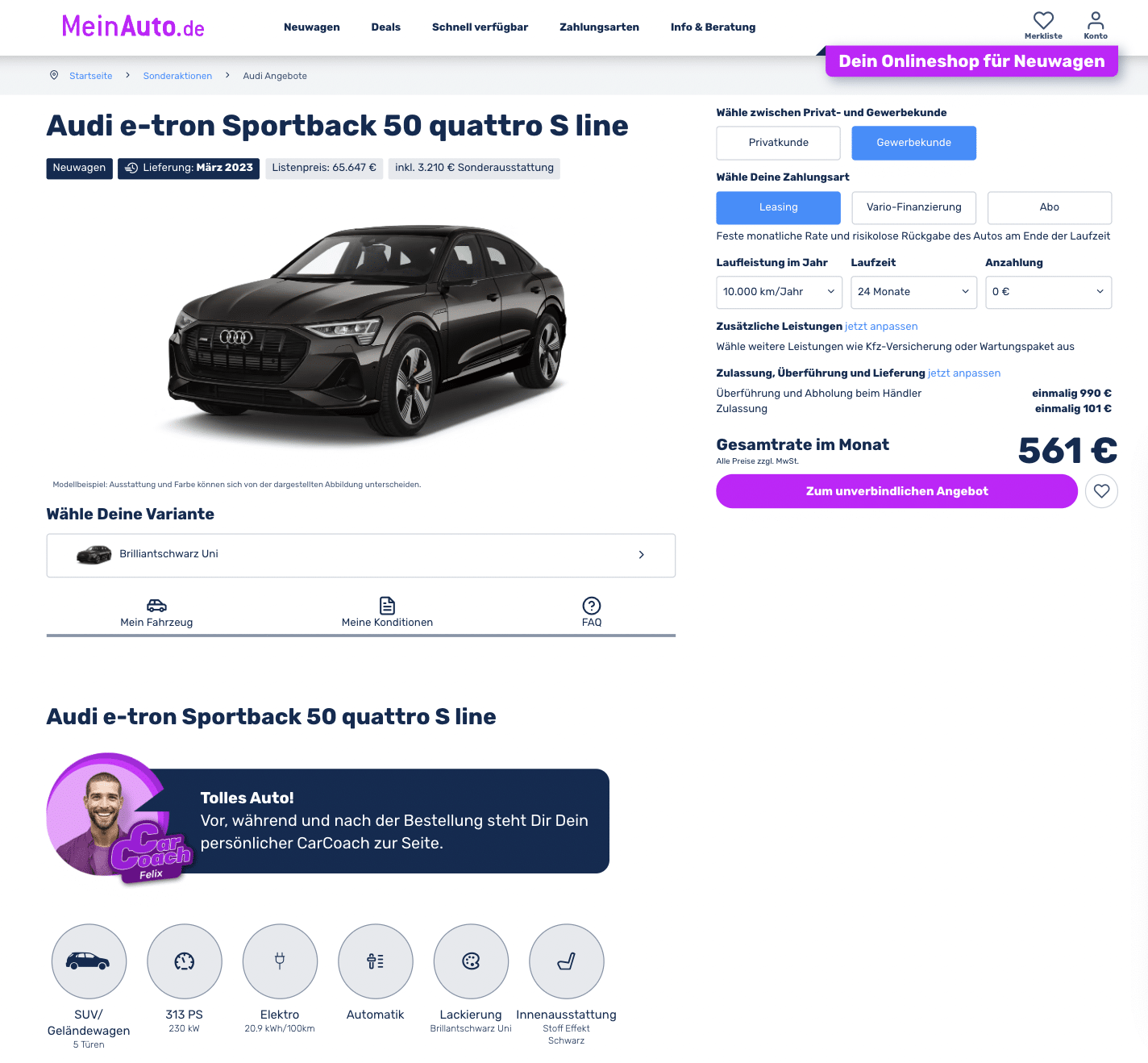
Task: Open the Brilliantschwarz Uni variant selector
Action: coord(360,555)
